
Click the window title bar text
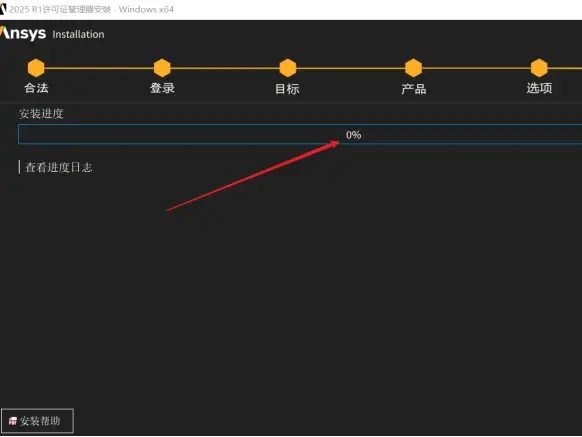pos(91,9)
